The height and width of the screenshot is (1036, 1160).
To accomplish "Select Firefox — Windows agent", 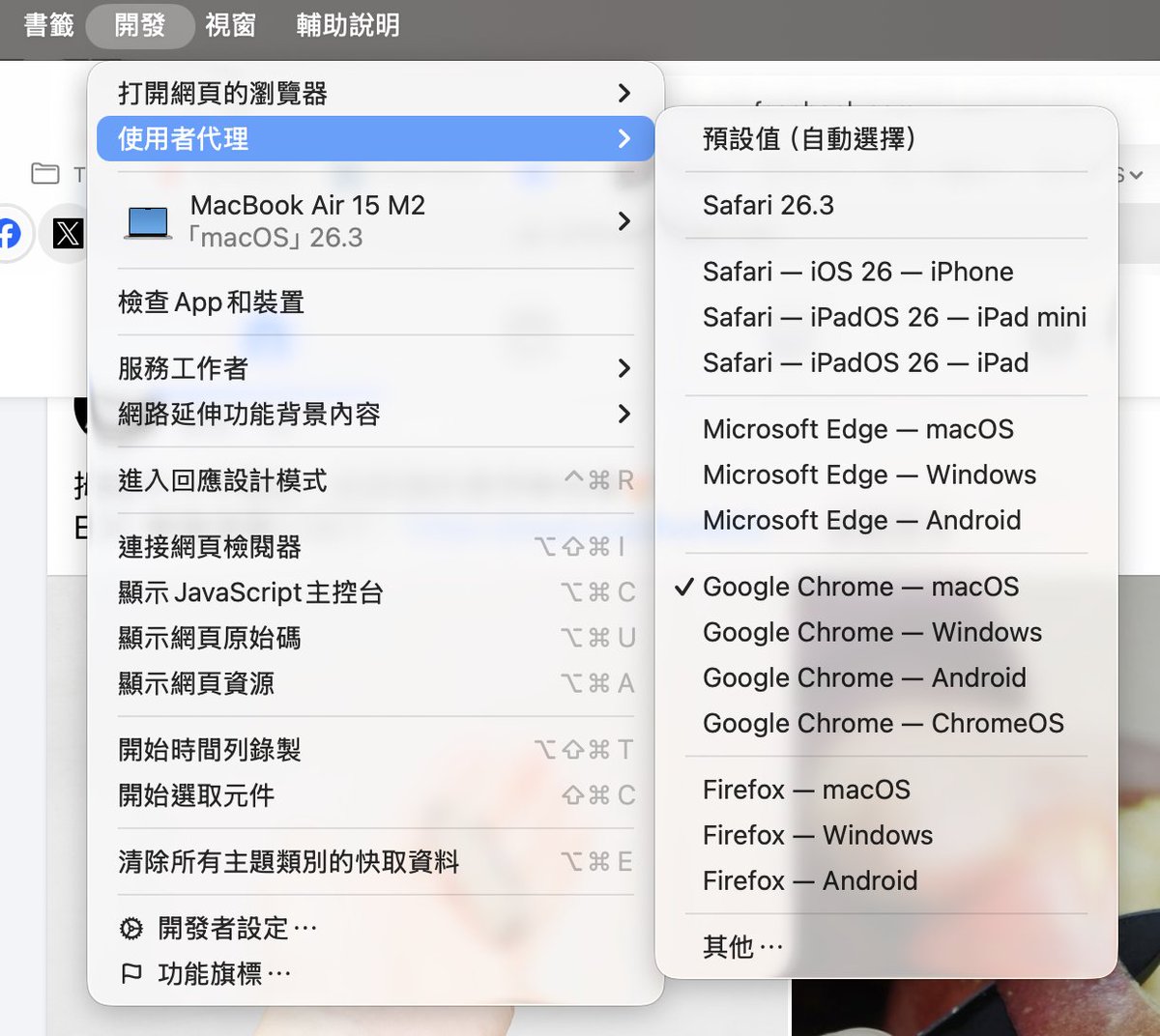I will pos(885,835).
